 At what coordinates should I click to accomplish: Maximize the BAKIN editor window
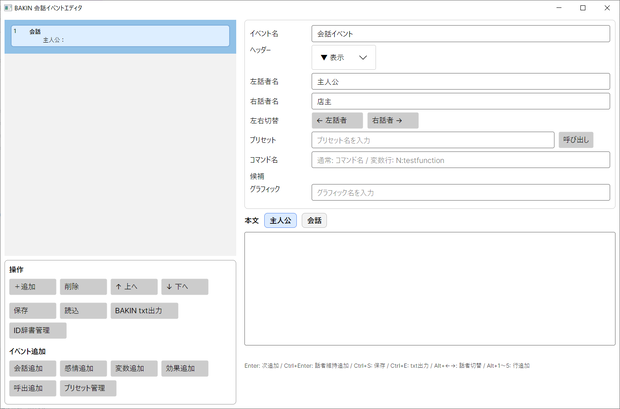coord(583,8)
